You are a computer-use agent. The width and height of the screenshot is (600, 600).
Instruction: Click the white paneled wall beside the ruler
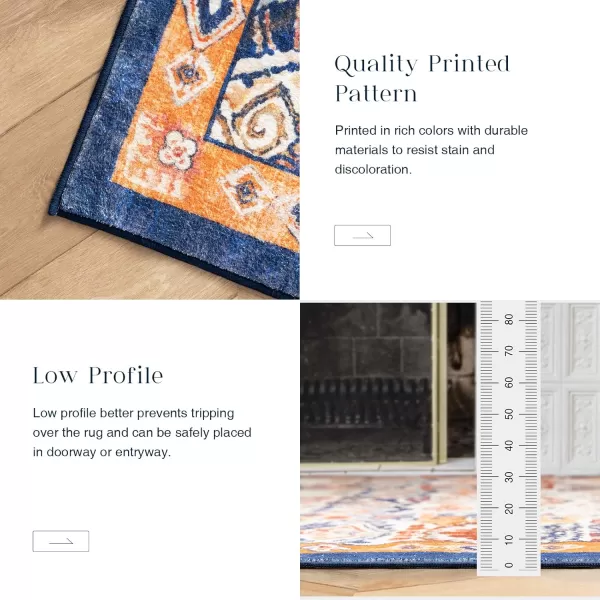click(570, 386)
